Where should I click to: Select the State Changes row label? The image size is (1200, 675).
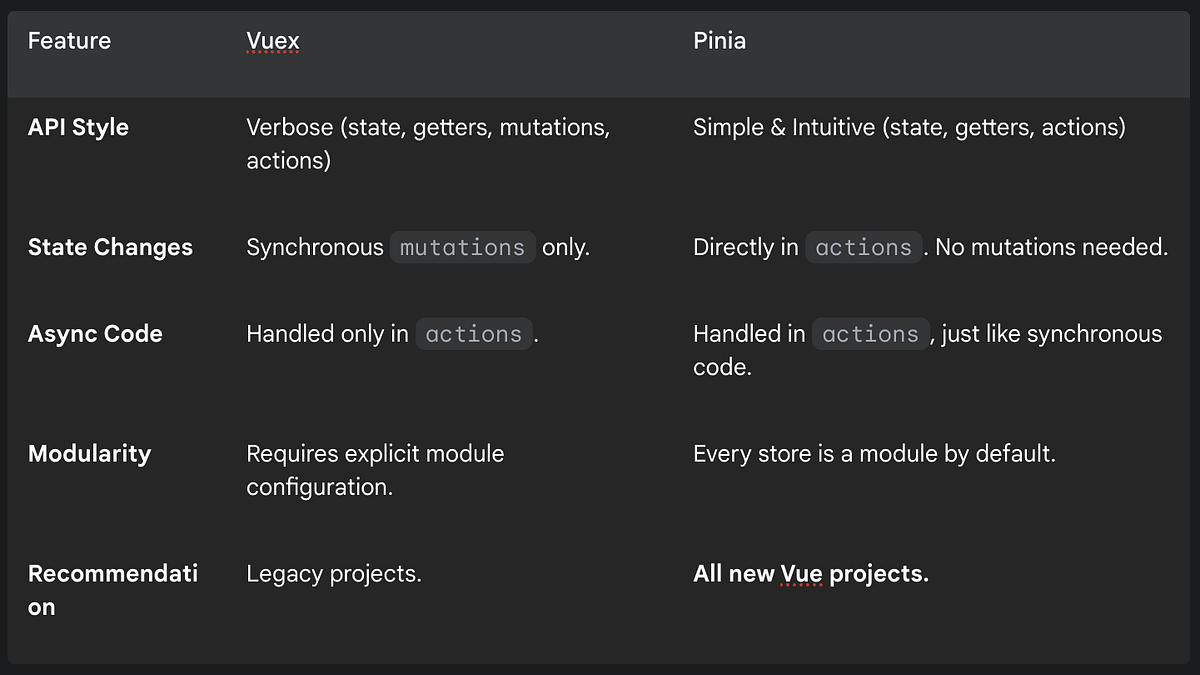pyautogui.click(x=110, y=247)
